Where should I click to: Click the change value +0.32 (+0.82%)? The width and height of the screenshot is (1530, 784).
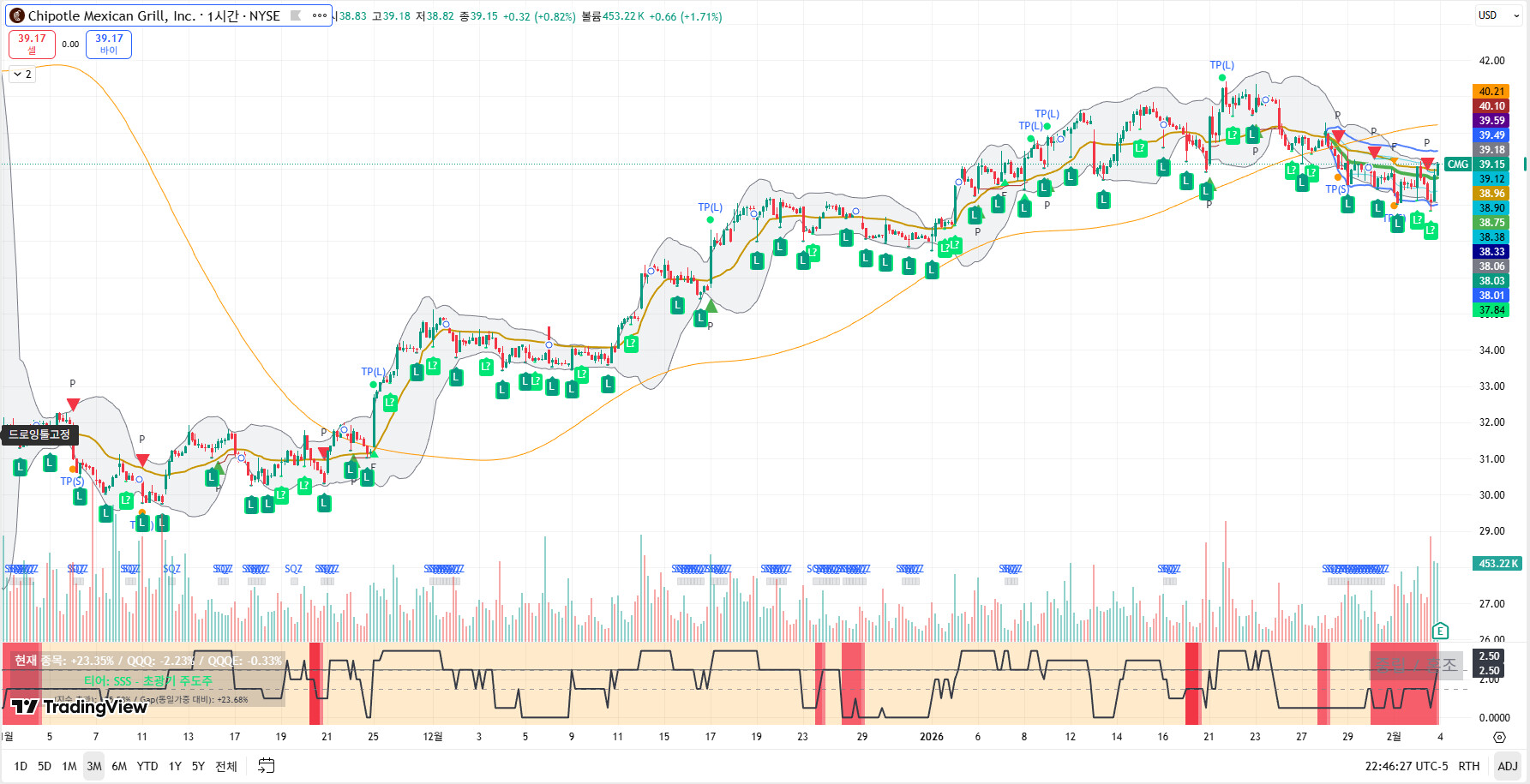(x=539, y=16)
